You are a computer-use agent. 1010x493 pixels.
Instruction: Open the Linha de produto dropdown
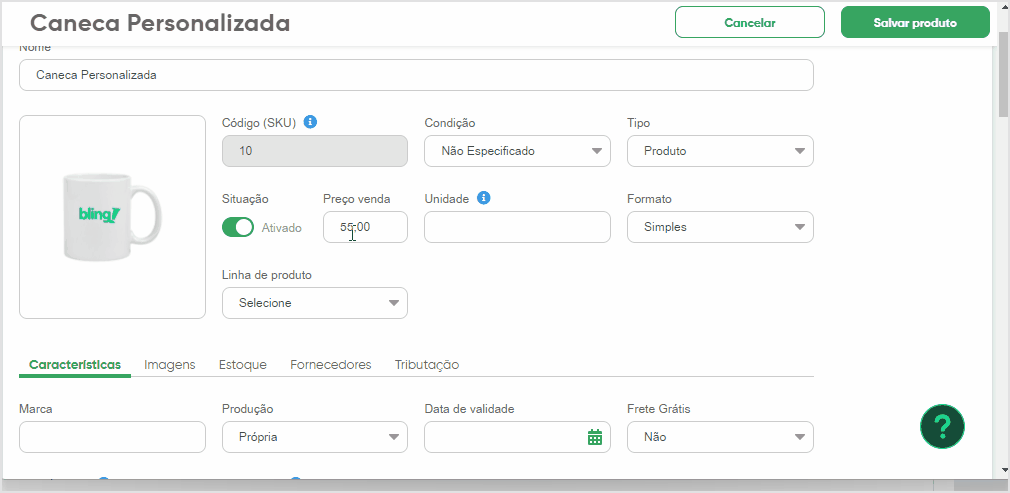[x=315, y=303]
